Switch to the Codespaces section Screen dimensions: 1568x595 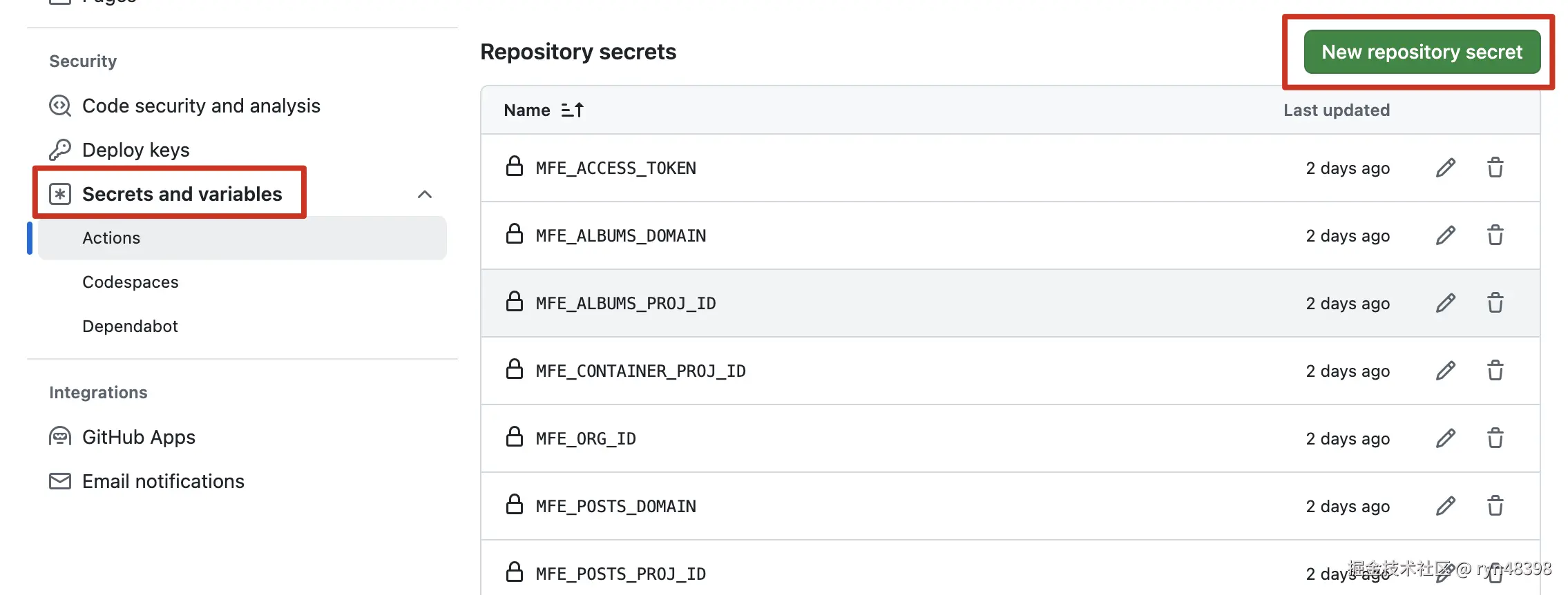tap(130, 282)
